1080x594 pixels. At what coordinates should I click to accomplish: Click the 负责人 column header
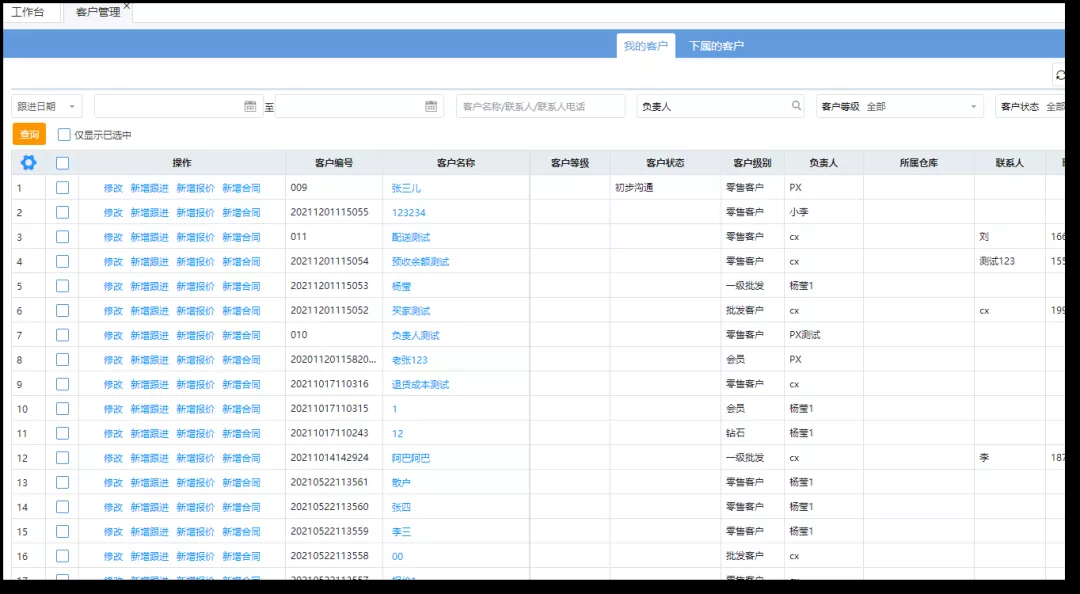click(824, 163)
